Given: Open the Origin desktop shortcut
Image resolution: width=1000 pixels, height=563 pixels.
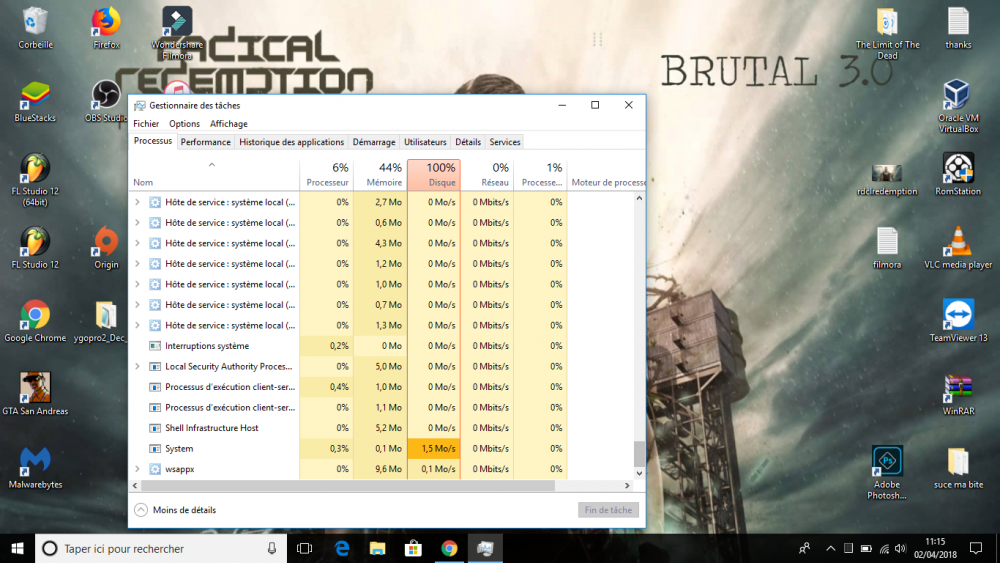Looking at the screenshot, I should [x=105, y=241].
